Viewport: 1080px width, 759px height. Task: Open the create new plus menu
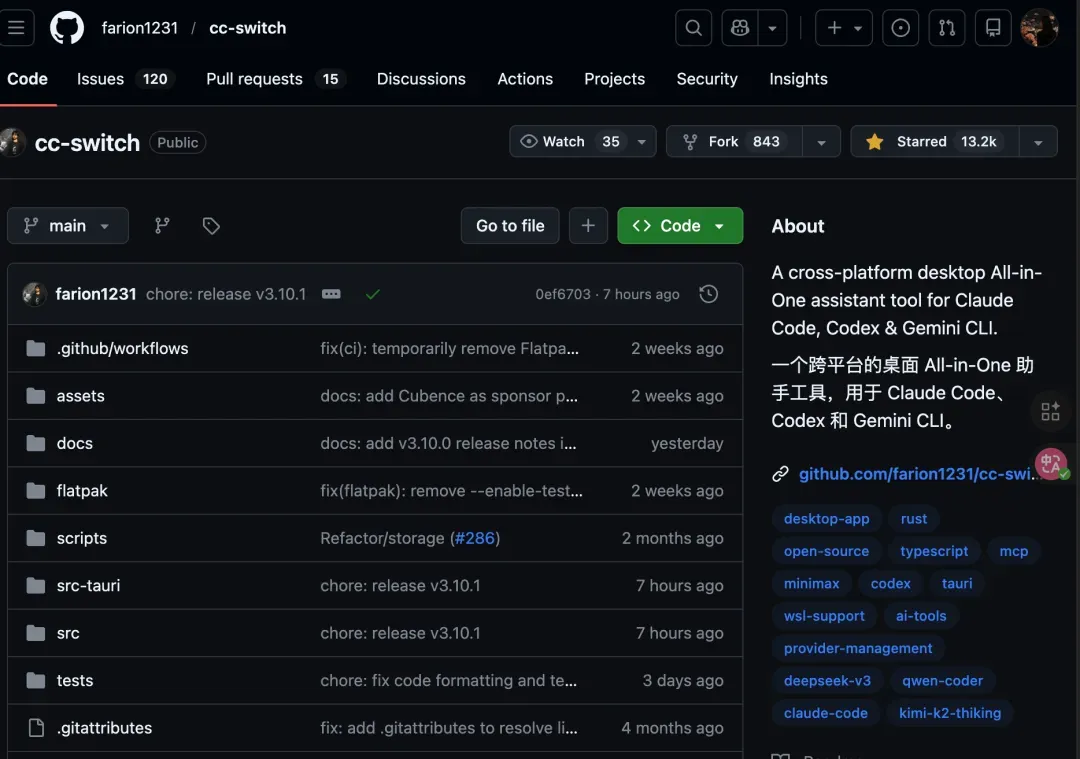tap(844, 28)
